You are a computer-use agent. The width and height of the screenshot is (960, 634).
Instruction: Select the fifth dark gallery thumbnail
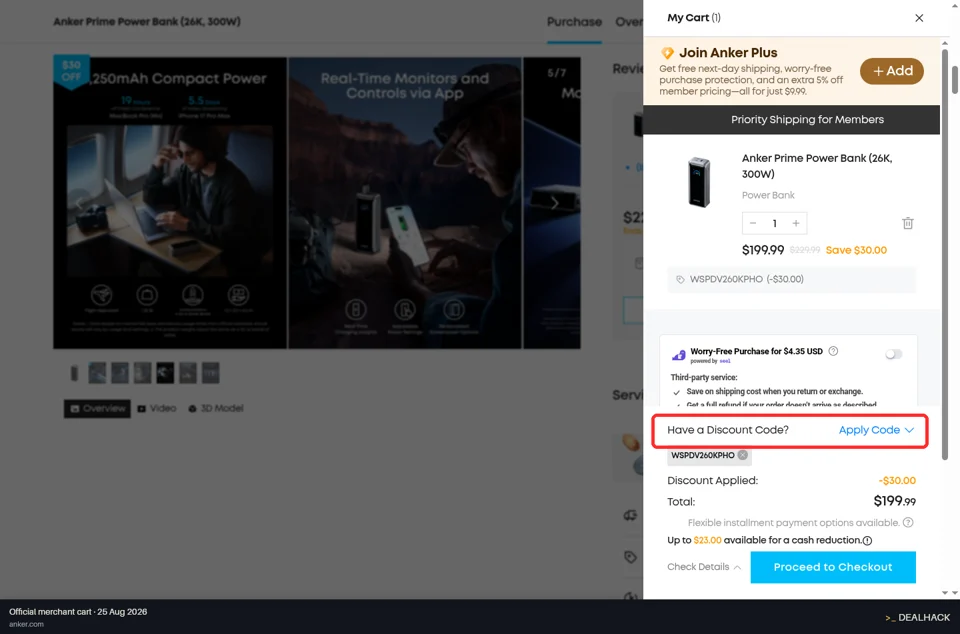click(x=165, y=373)
